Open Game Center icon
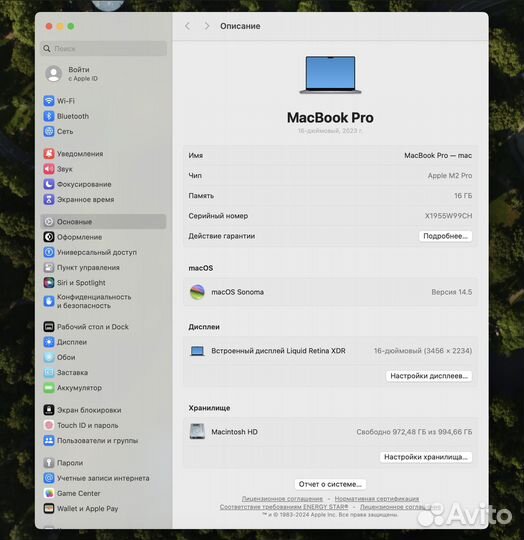The width and height of the screenshot is (524, 540). pos(49,493)
